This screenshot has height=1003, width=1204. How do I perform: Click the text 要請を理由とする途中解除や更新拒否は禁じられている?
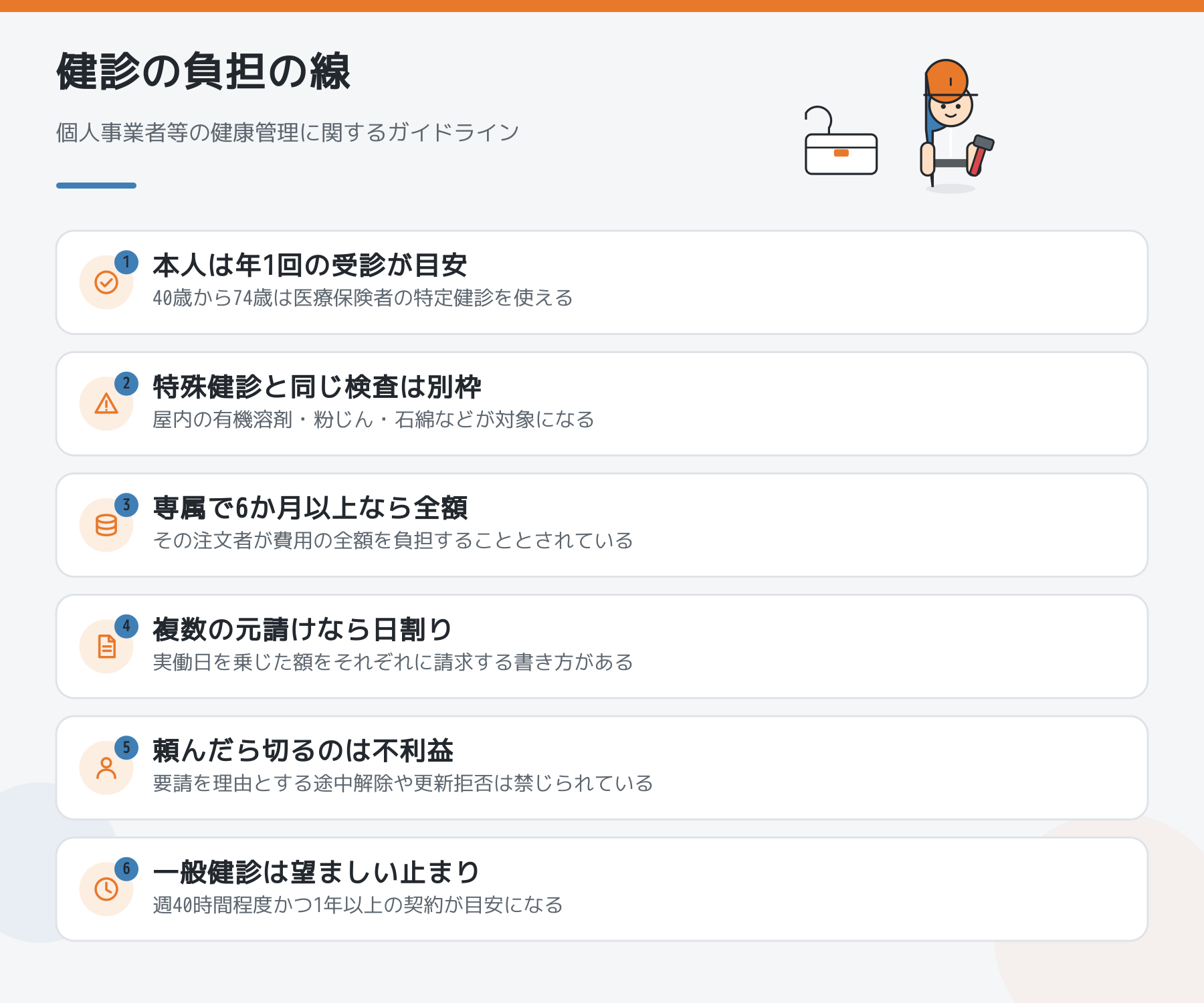click(x=403, y=784)
